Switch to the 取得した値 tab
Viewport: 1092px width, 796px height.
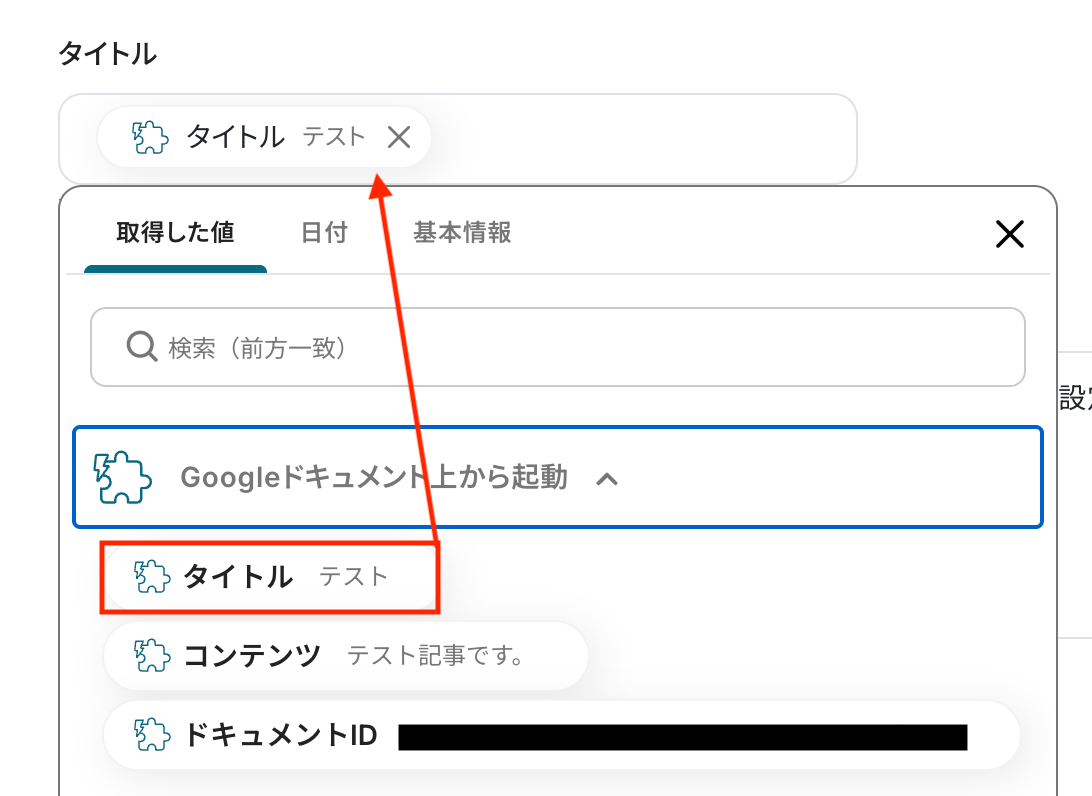(175, 233)
